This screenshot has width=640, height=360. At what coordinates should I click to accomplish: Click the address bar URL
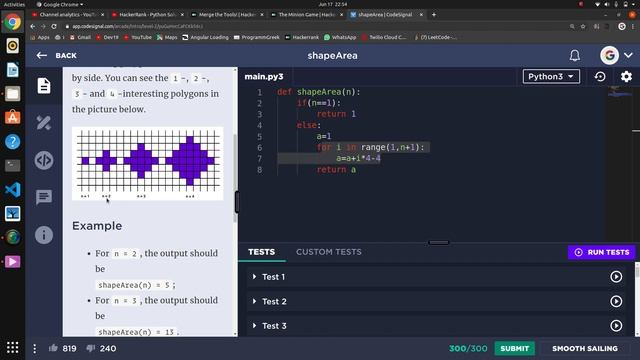[138, 26]
